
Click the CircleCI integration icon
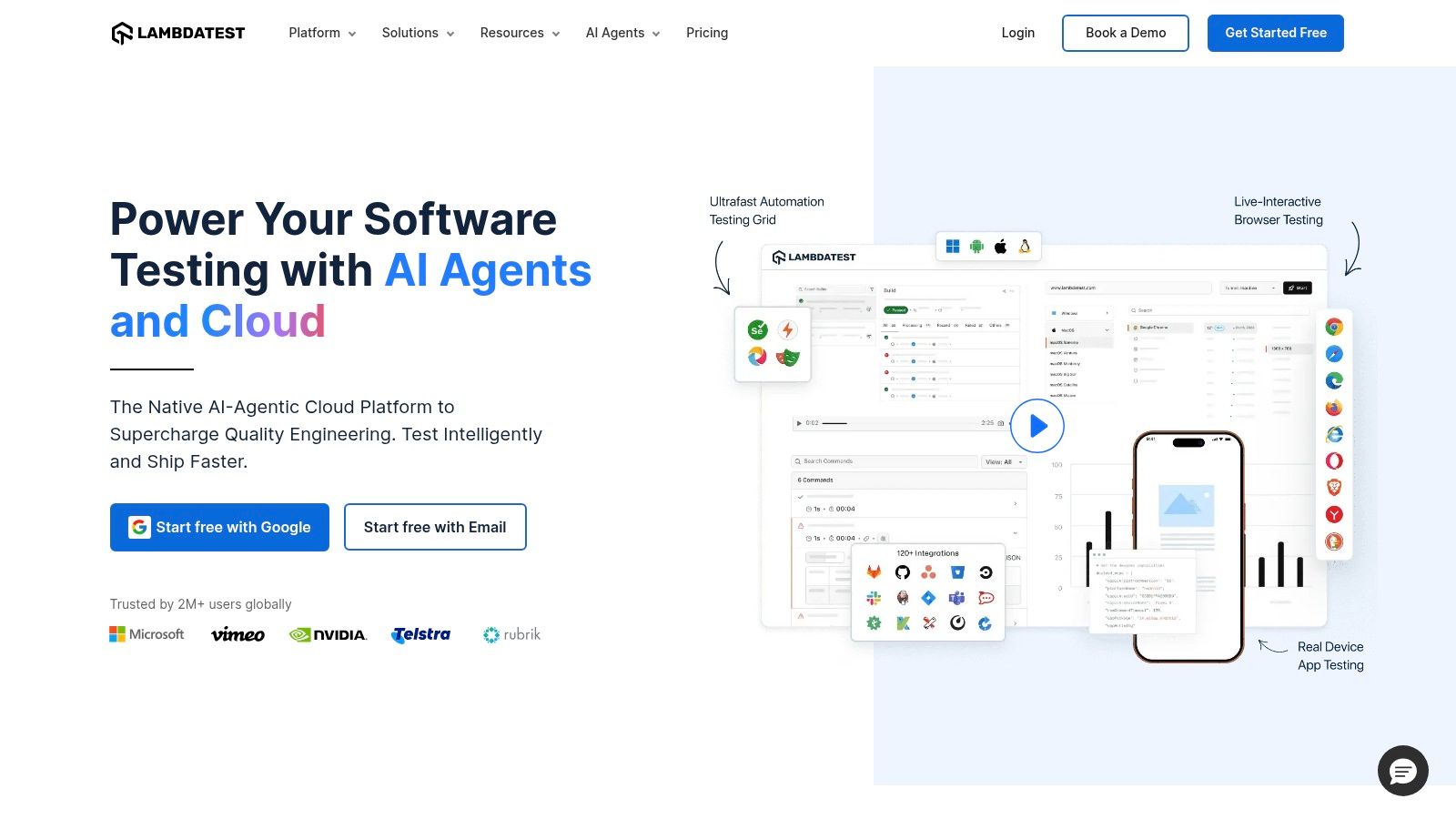[986, 572]
